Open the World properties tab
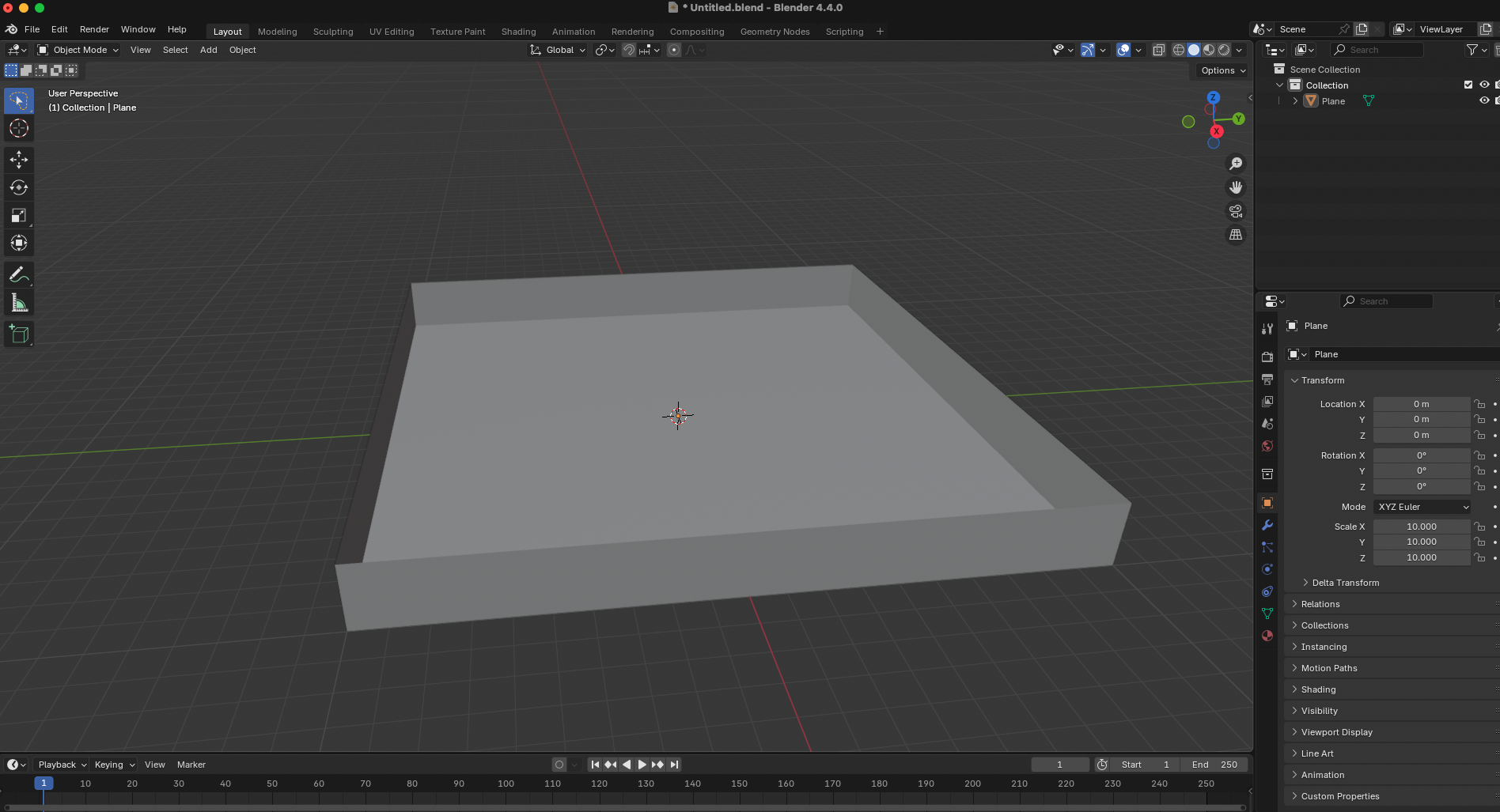 pos(1267,446)
